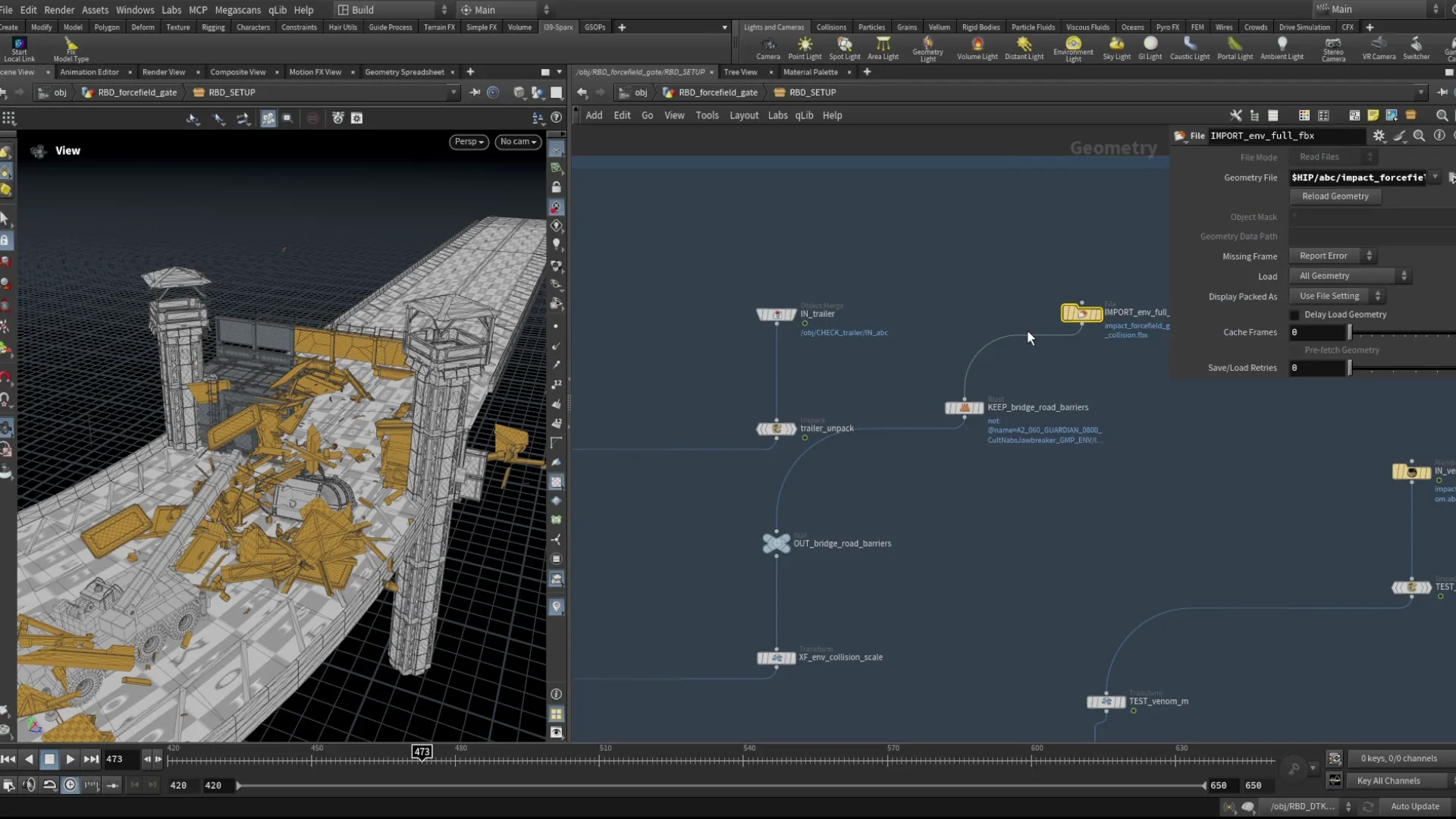Open the network editor Layout menu
The width and height of the screenshot is (1456, 819).
click(743, 115)
